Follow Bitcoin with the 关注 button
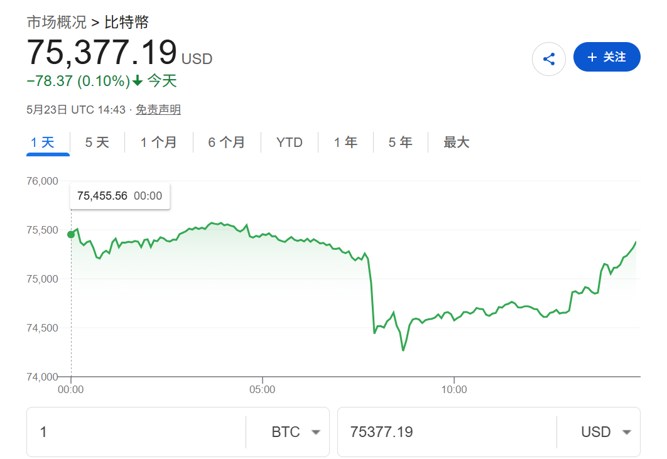667x459 pixels. click(607, 57)
